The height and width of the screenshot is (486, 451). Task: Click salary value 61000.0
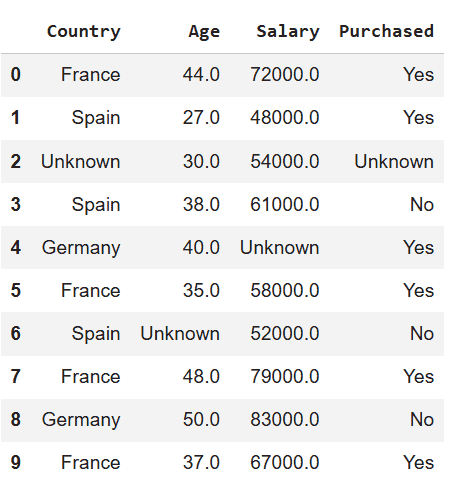[285, 204]
